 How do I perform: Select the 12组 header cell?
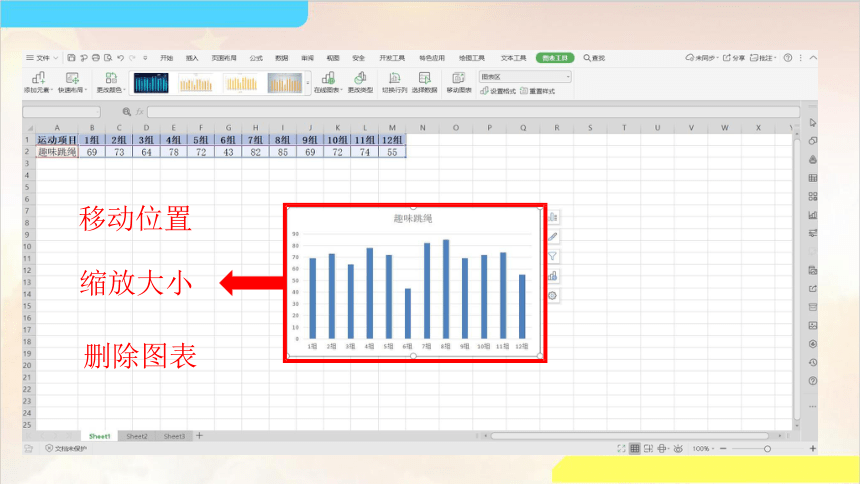(392, 140)
